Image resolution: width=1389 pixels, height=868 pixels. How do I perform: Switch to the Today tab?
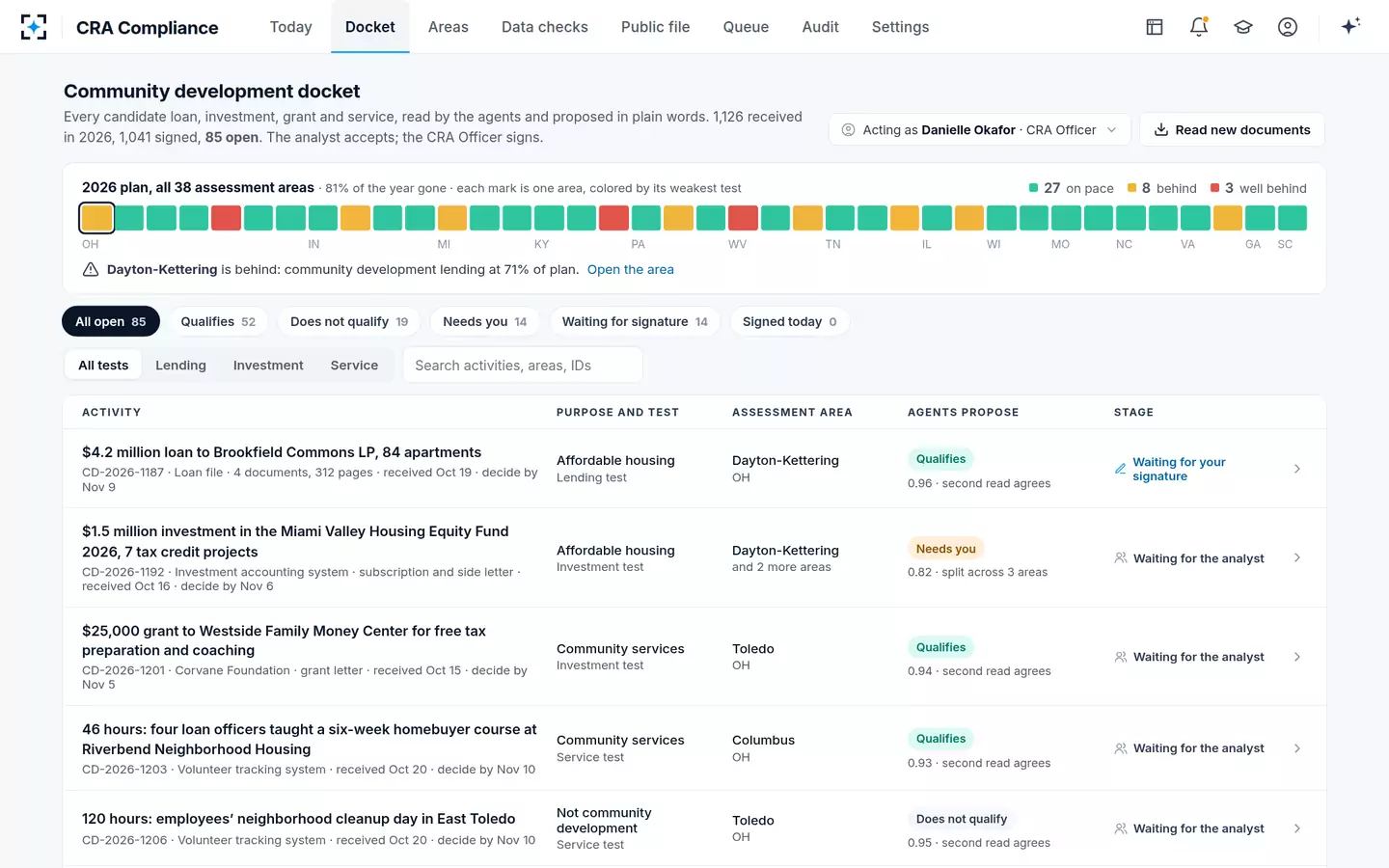click(290, 27)
